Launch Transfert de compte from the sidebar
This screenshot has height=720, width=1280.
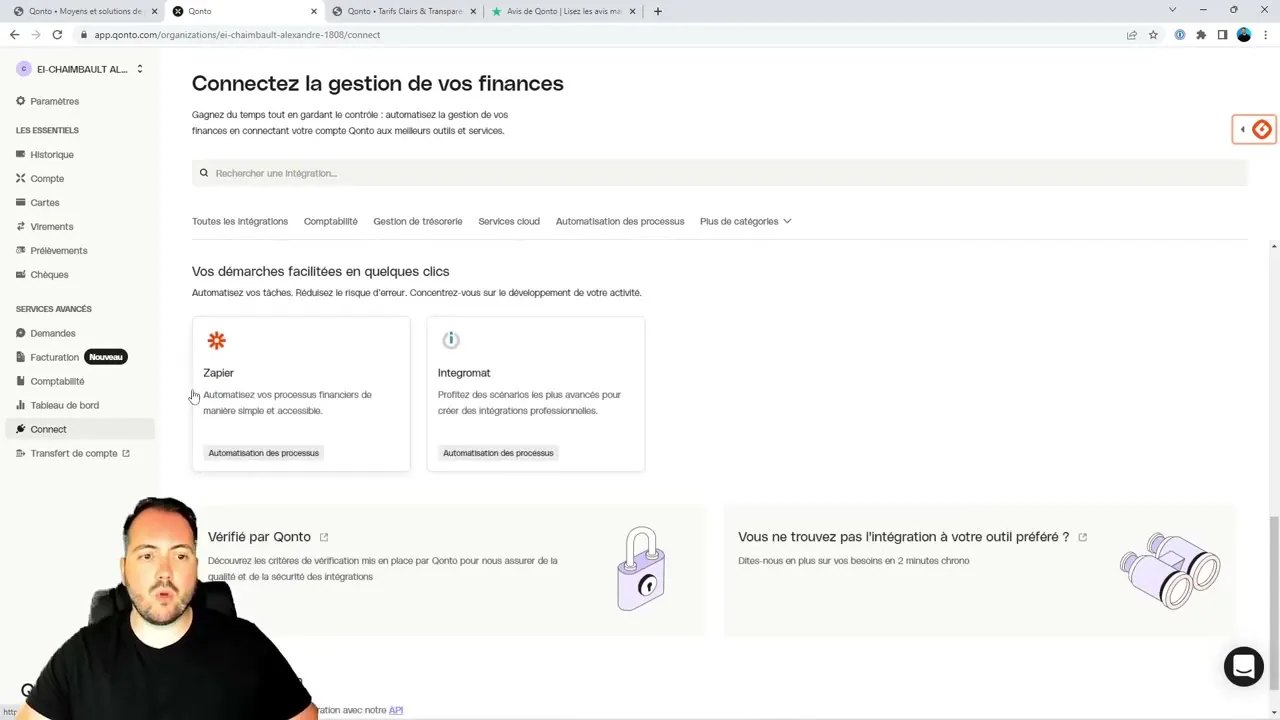[x=74, y=453]
